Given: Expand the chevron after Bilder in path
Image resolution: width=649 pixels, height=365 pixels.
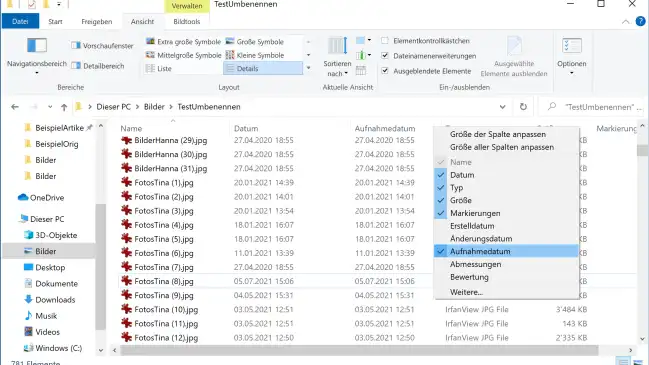Looking at the screenshot, I should click(171, 107).
